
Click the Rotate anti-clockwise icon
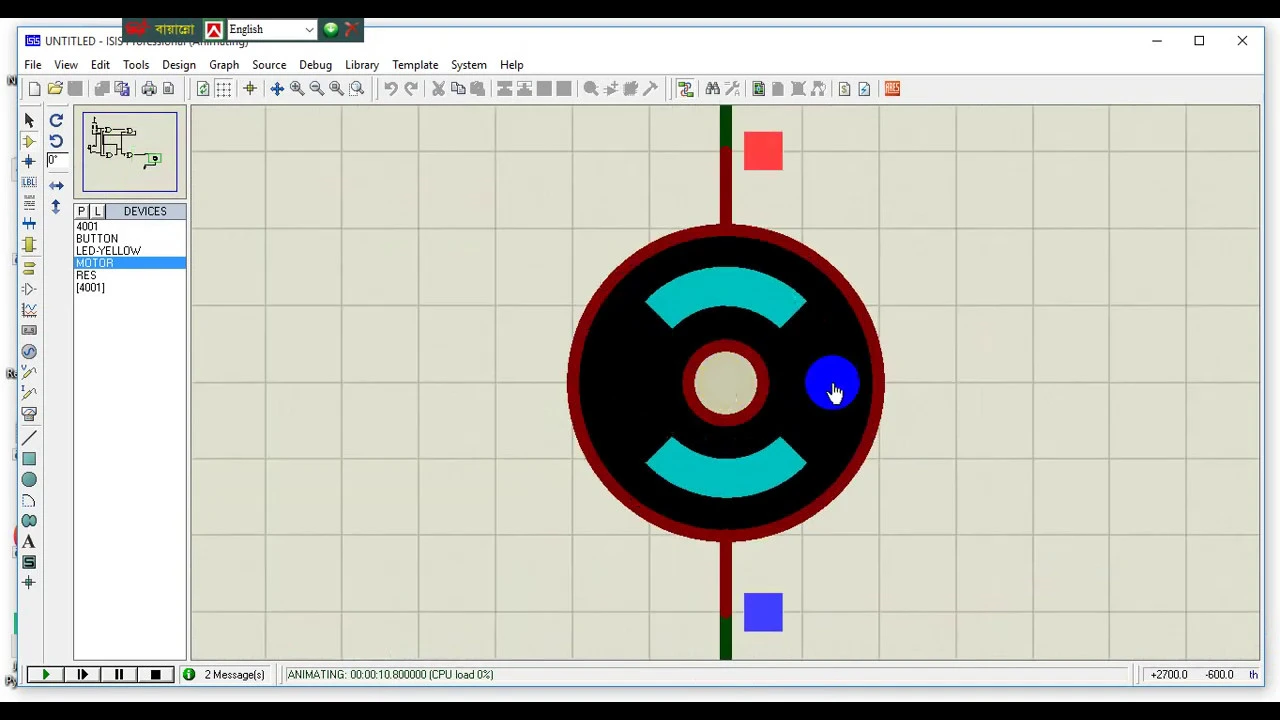pos(56,141)
